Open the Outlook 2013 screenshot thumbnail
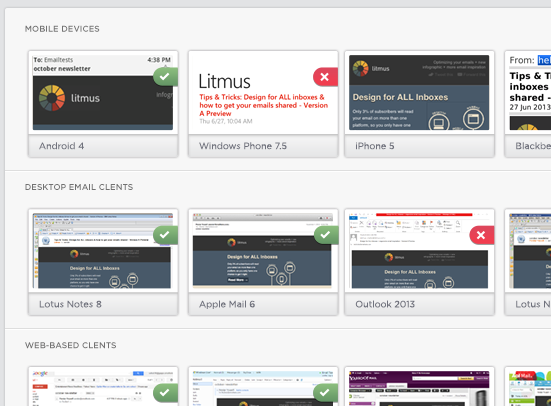The width and height of the screenshot is (551, 406). tap(419, 251)
